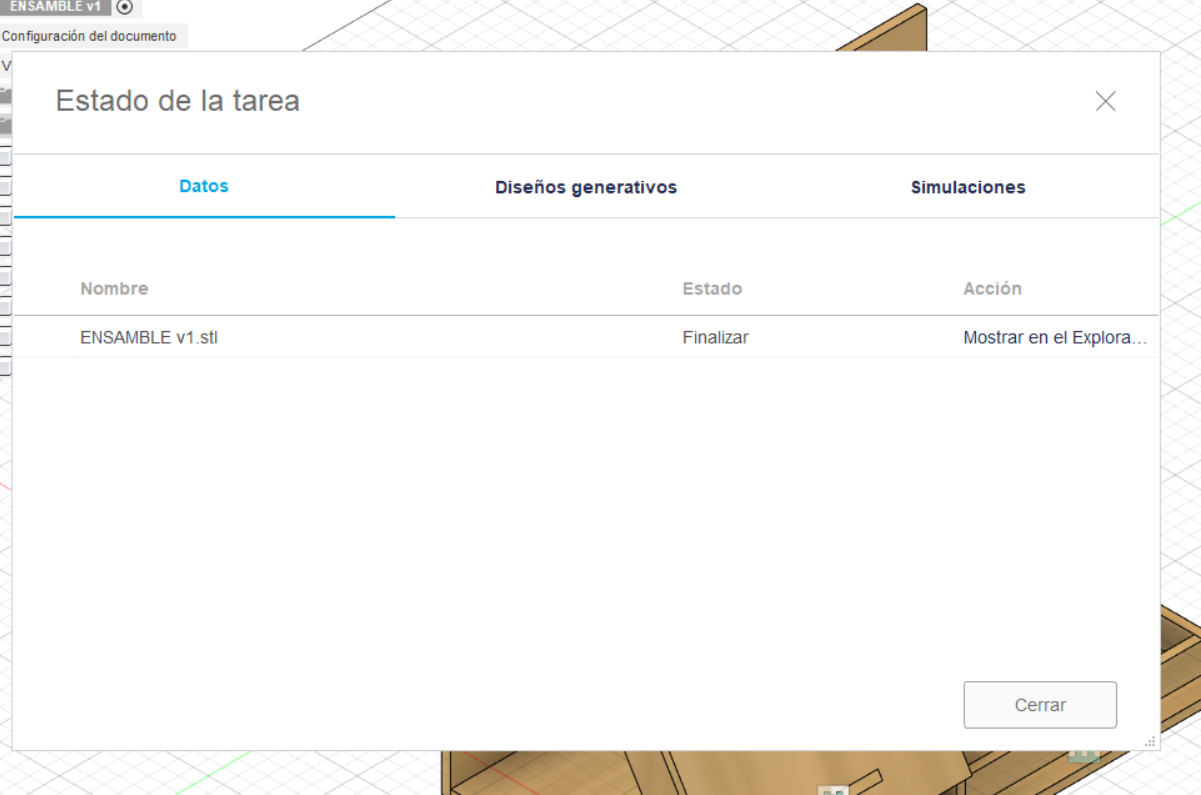
Task: Follow the Mostrar en el Explorador link
Action: coord(1055,337)
